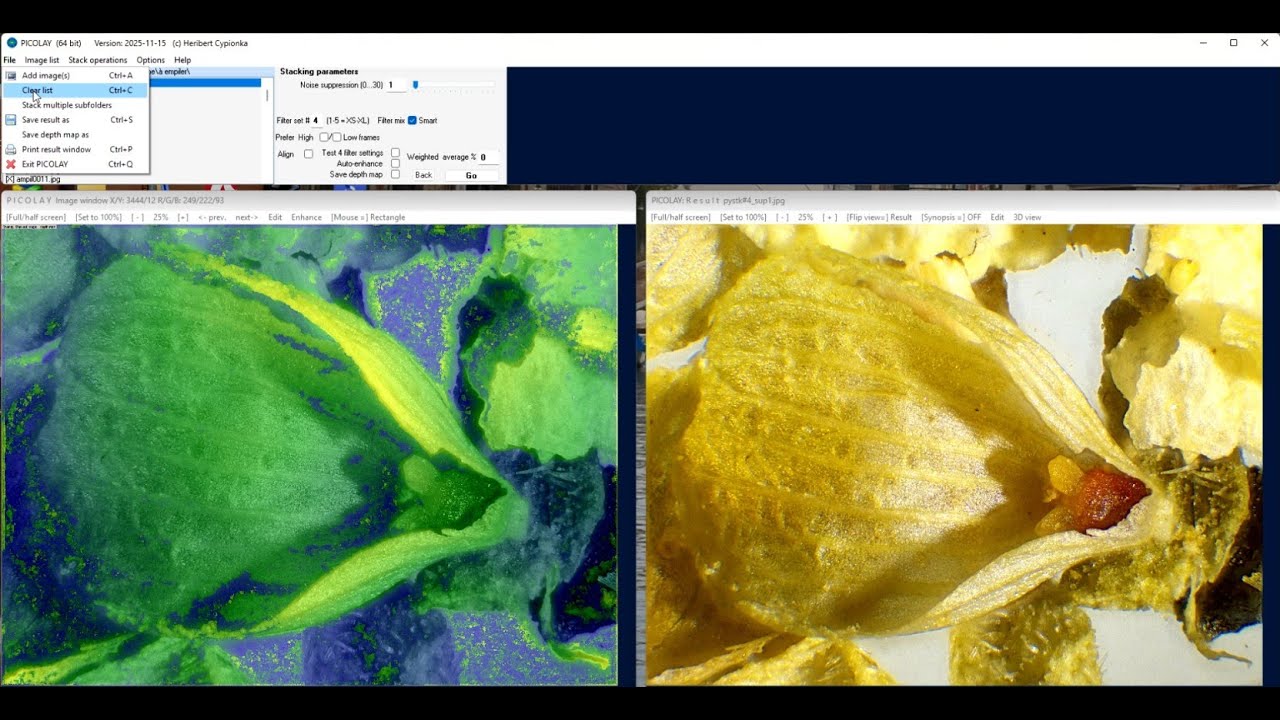Screen dimensions: 1280x720
Task: Enable the Align checkbox
Action: point(308,154)
